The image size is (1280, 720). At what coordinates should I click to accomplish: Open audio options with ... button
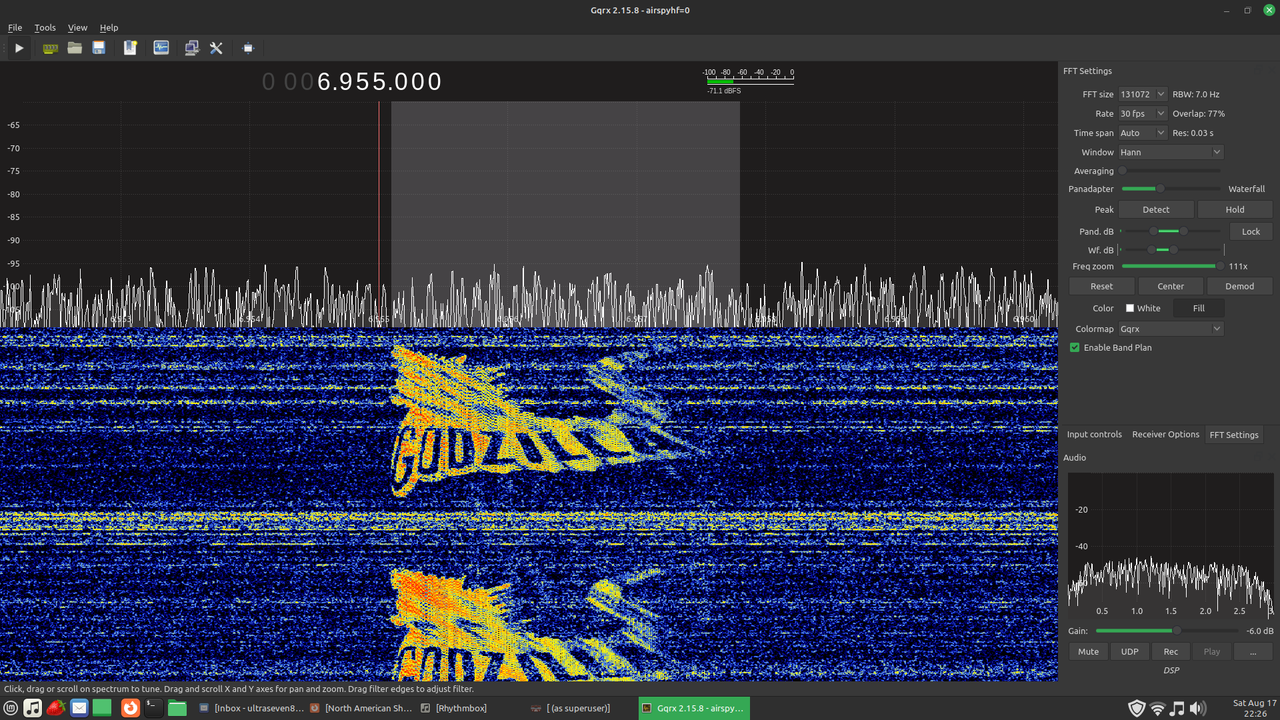[1253, 651]
